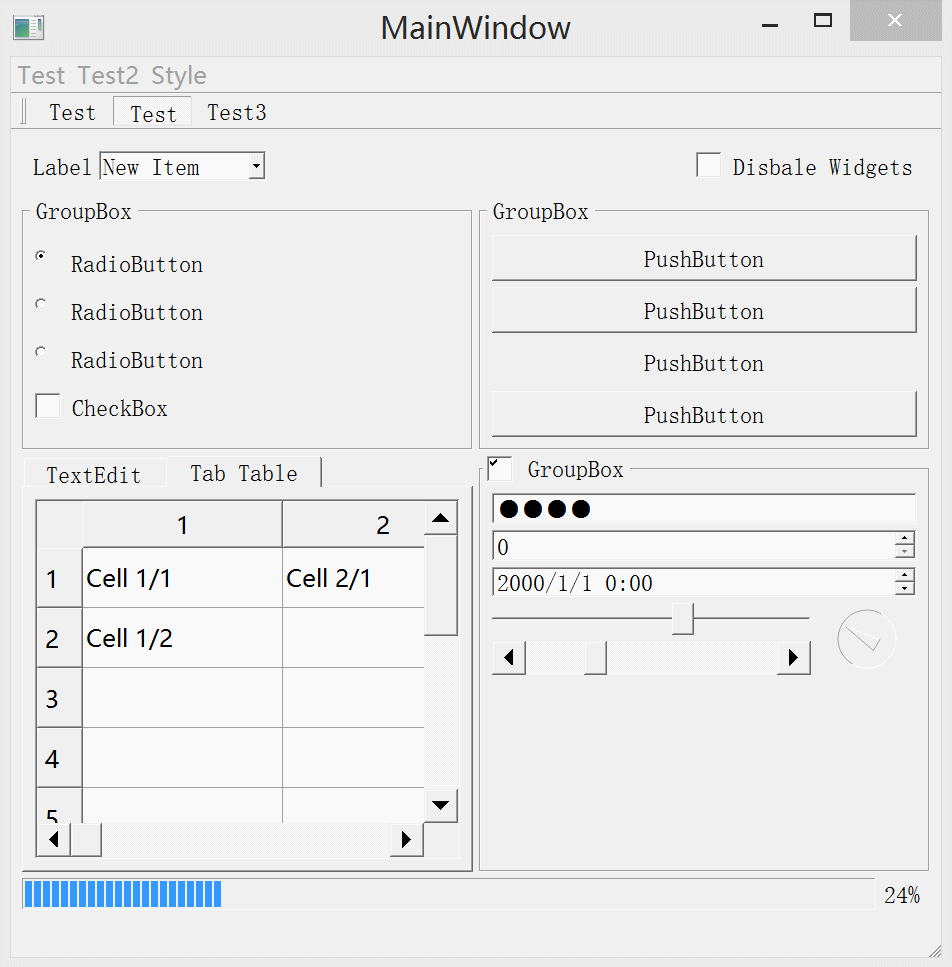952x967 pixels.
Task: Click the round dial control
Action: (x=866, y=639)
